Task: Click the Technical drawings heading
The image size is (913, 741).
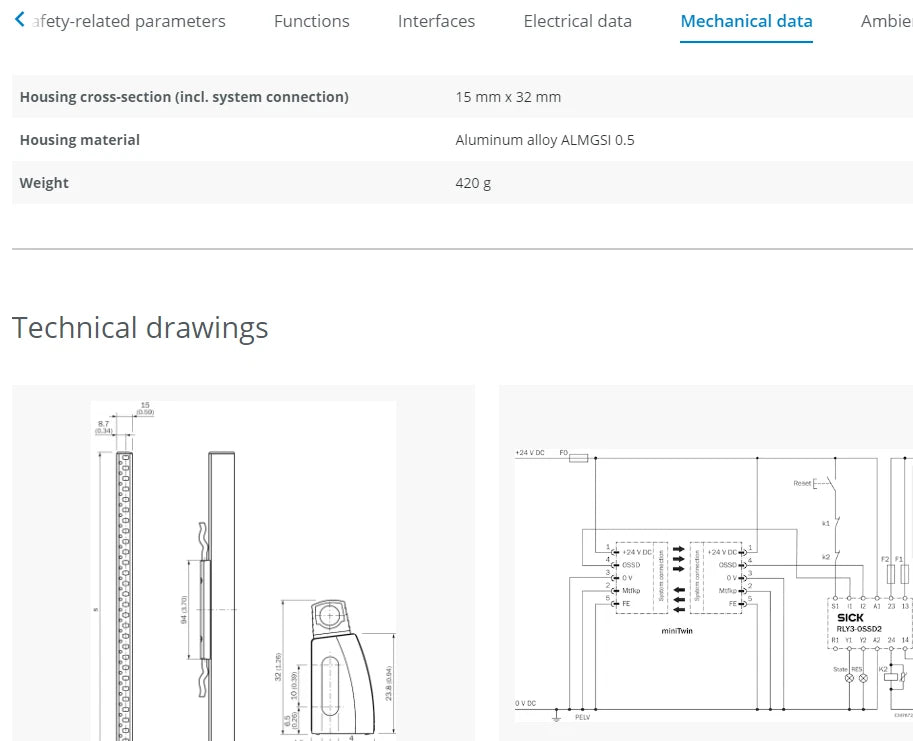Action: point(140,328)
